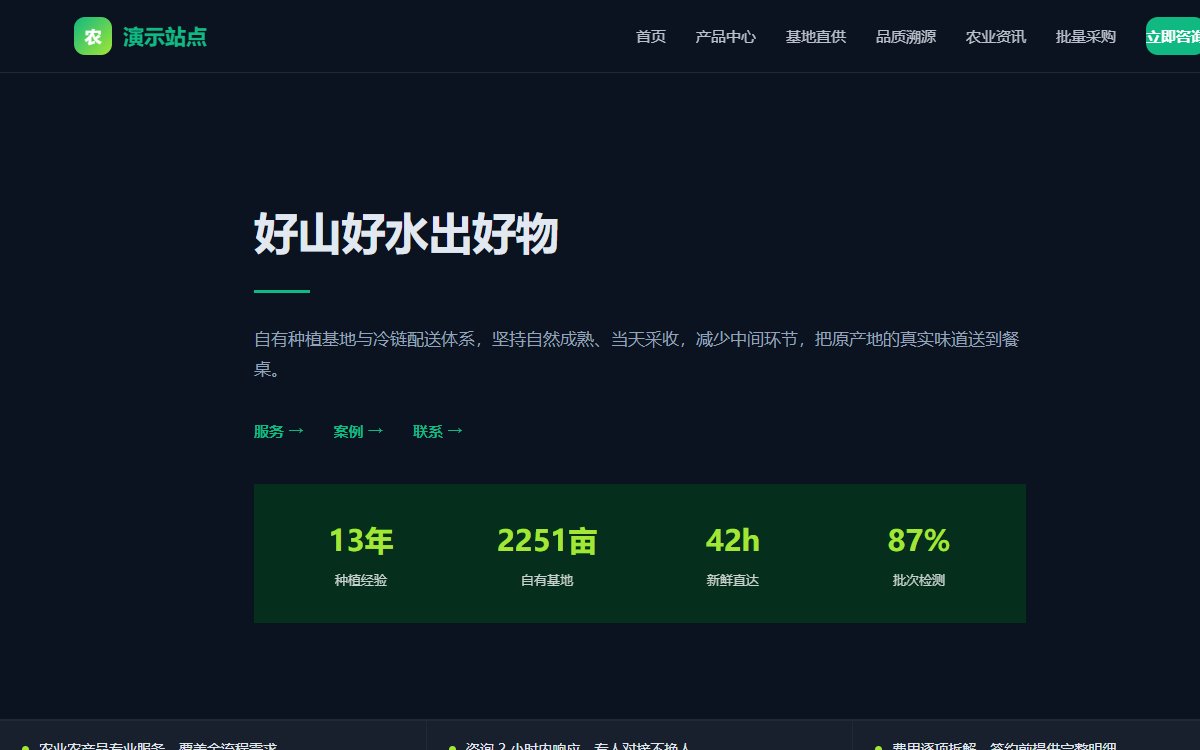
Task: Select the 87% statistic value
Action: click(919, 541)
